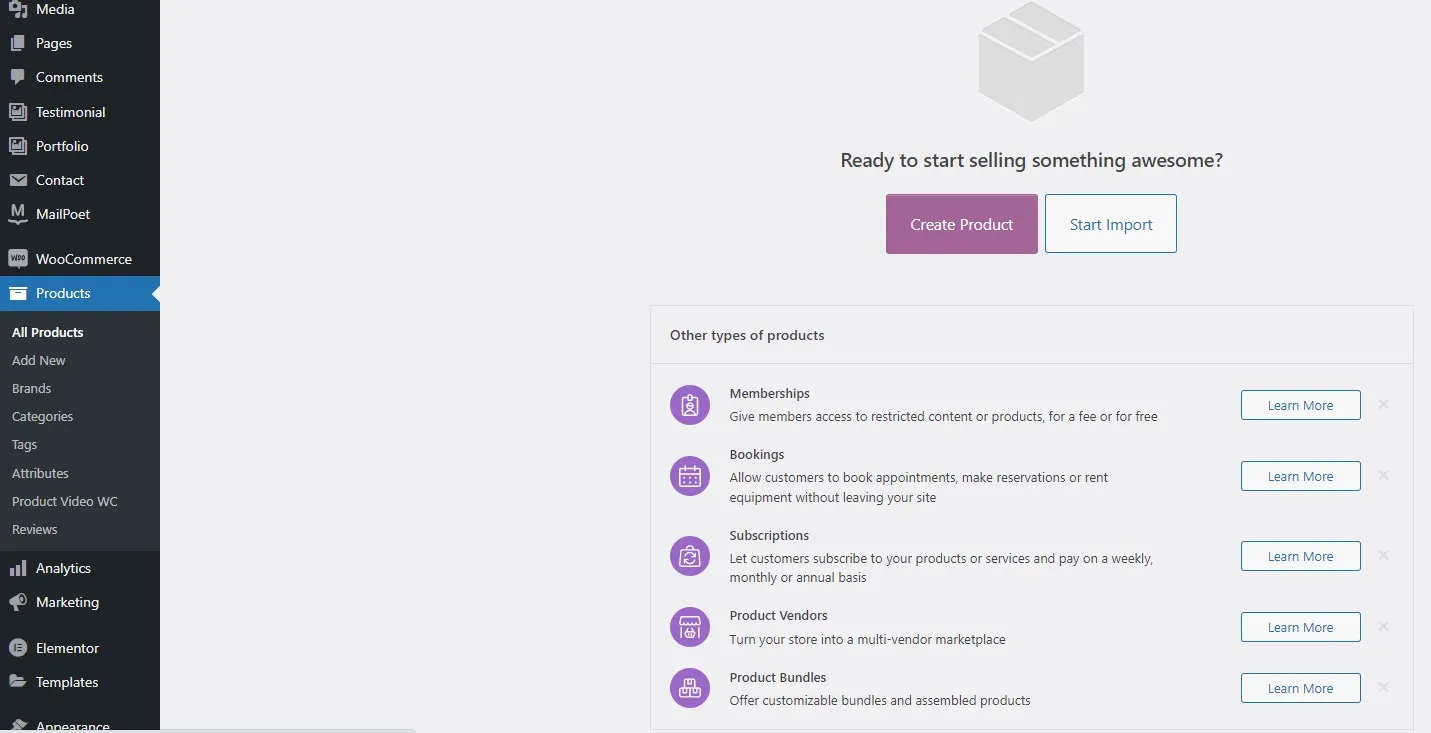Open the Appearance menu item
This screenshot has height=733, width=1431.
coord(80,724)
